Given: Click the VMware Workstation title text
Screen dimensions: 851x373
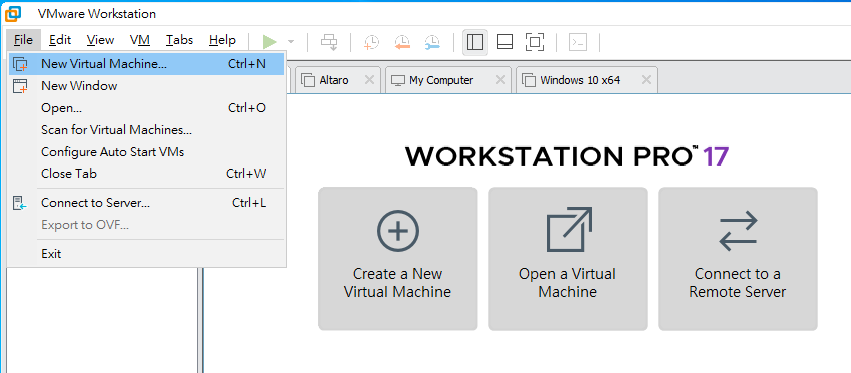Looking at the screenshot, I should click(97, 14).
